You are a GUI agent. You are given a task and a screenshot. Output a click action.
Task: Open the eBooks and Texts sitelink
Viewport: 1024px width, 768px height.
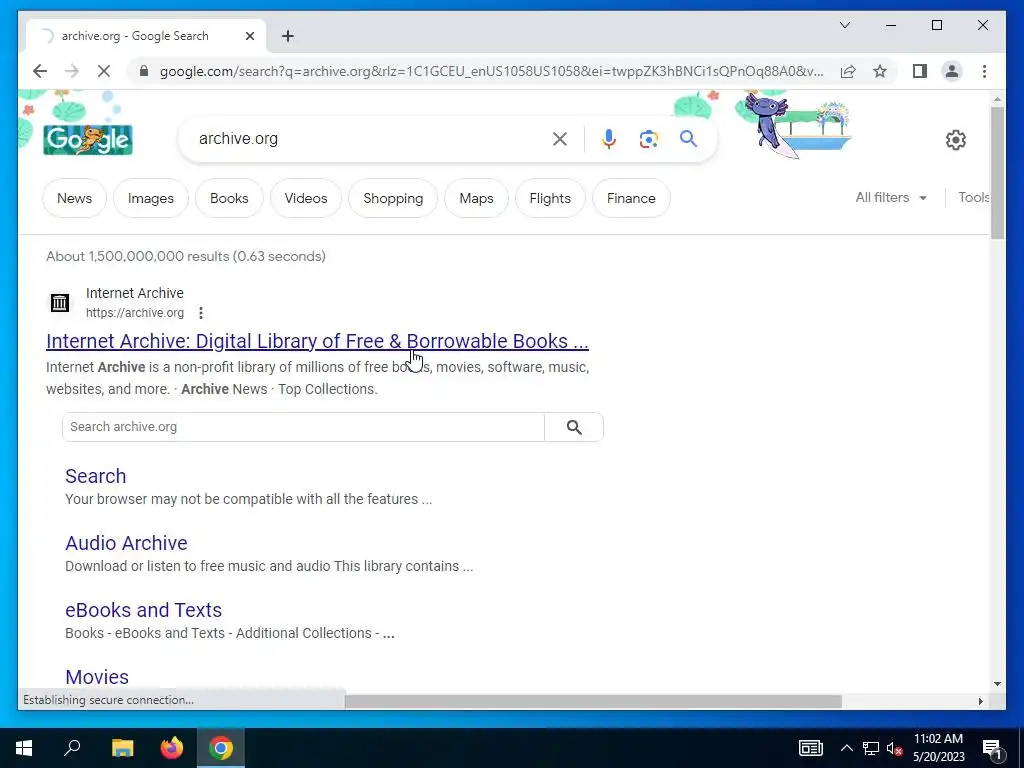tap(144, 610)
